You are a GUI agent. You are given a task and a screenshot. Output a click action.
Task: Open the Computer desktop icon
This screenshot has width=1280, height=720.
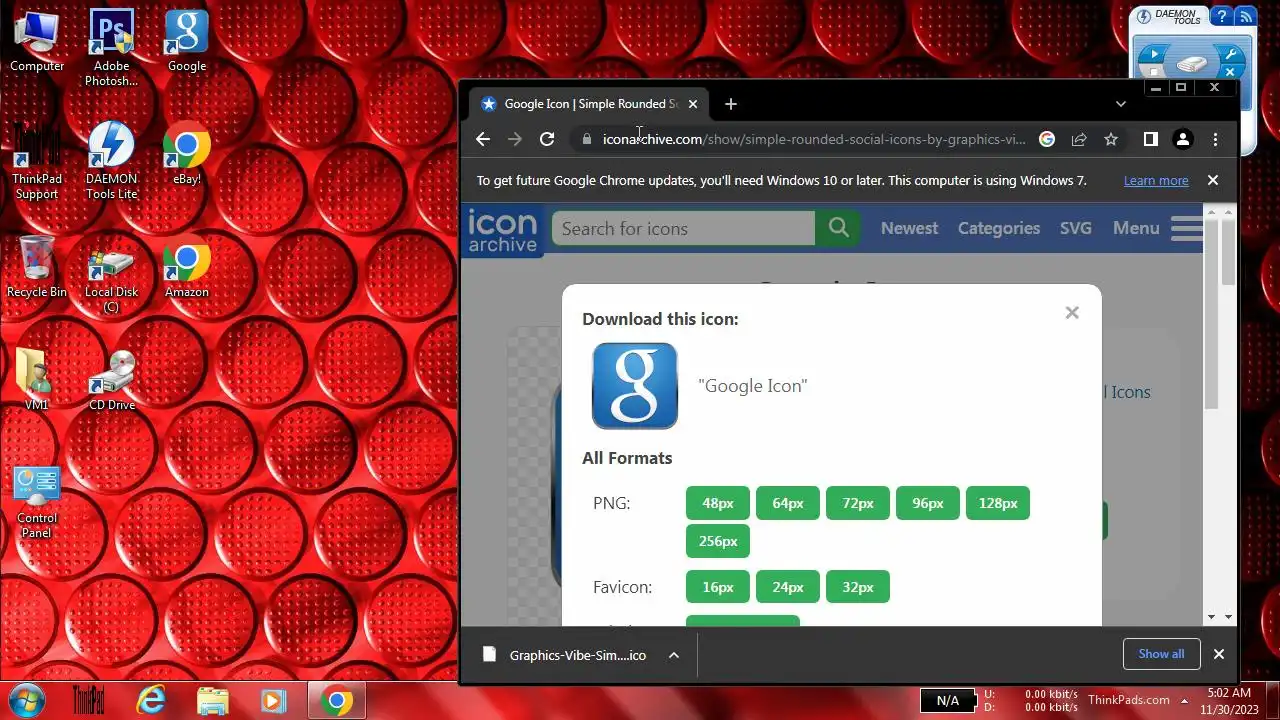tap(37, 42)
